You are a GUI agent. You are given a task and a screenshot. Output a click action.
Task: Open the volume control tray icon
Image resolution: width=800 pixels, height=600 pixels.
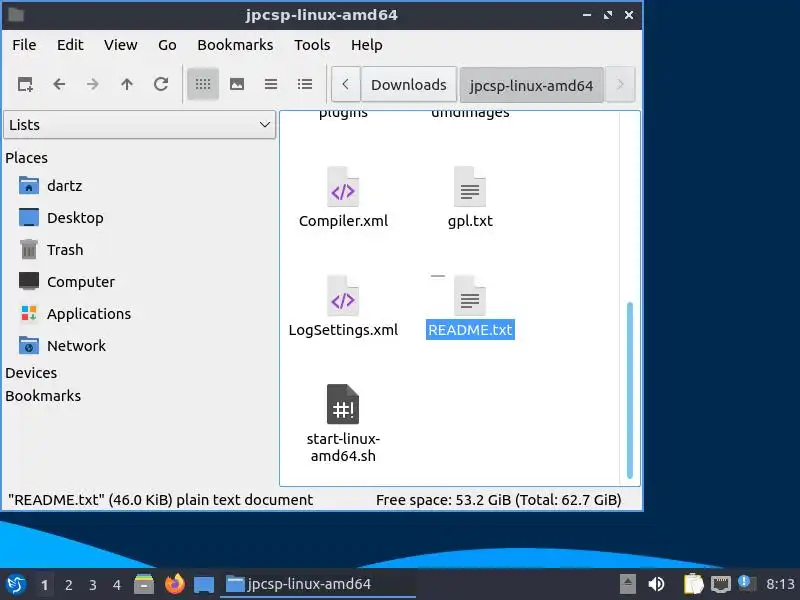pos(656,584)
